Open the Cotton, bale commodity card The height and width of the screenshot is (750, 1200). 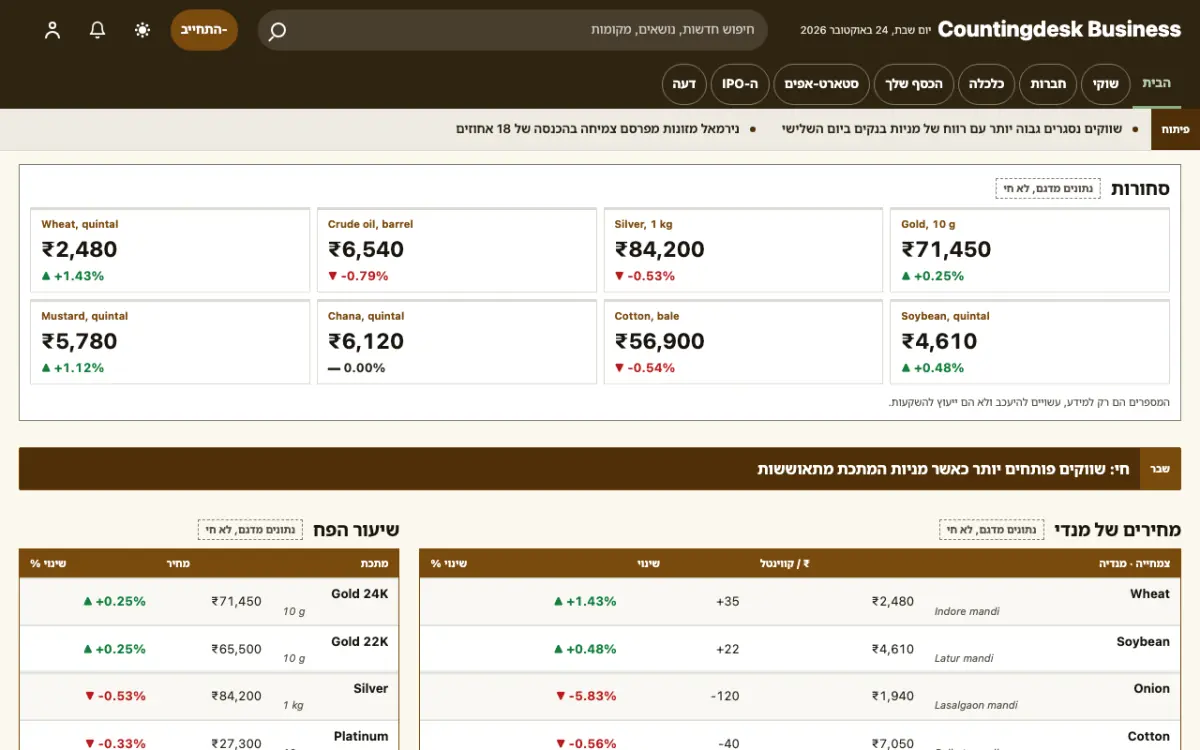(x=743, y=342)
